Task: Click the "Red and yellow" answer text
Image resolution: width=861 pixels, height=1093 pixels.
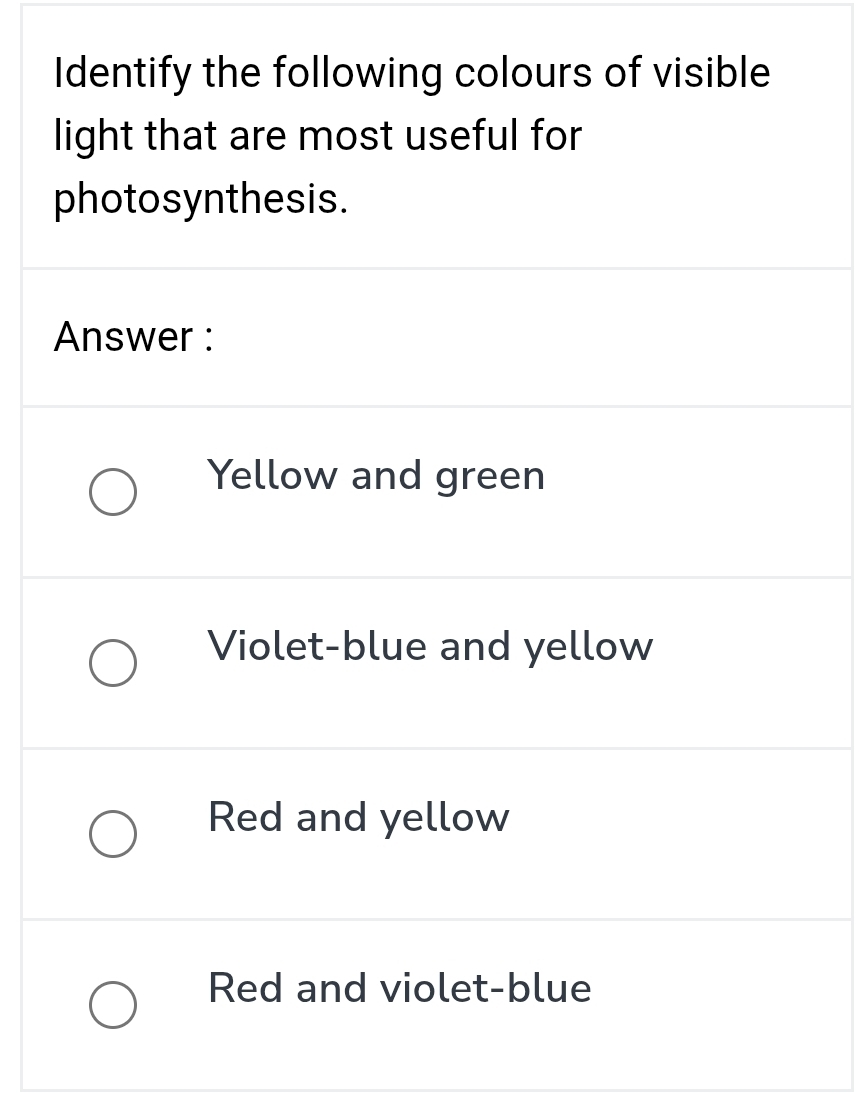Action: [x=358, y=817]
